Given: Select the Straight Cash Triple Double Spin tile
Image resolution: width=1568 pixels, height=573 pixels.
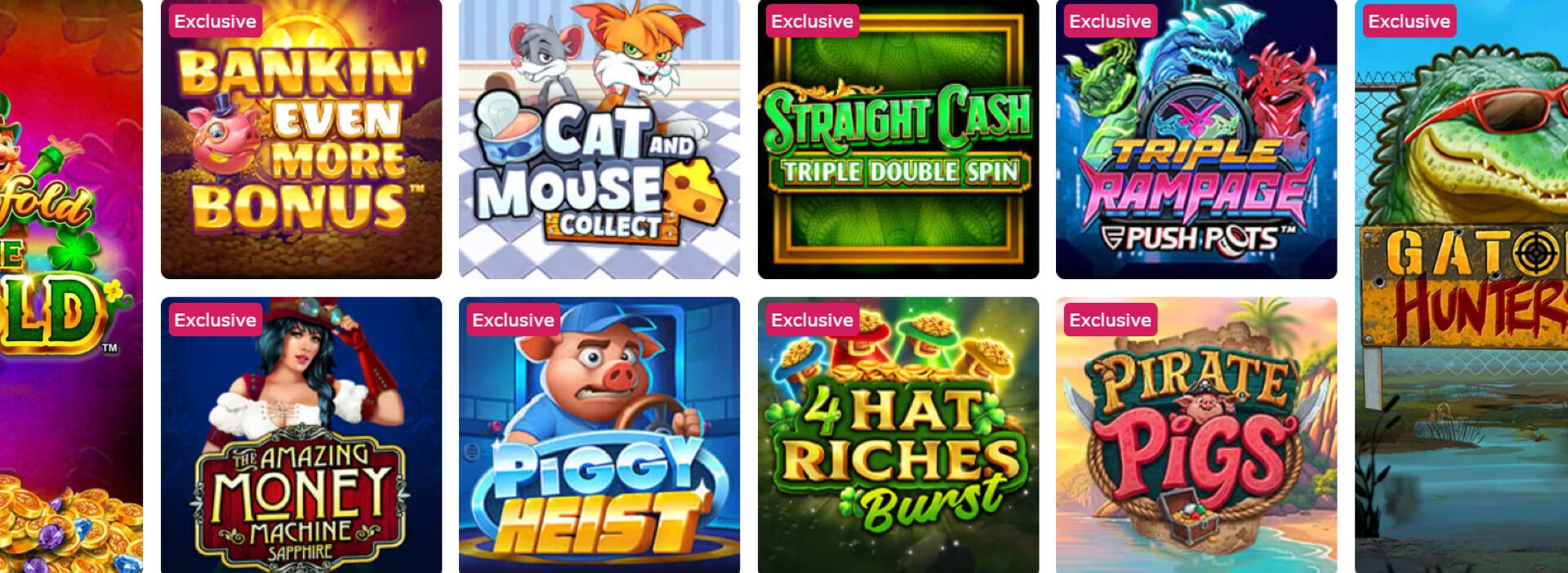Looking at the screenshot, I should [x=898, y=140].
